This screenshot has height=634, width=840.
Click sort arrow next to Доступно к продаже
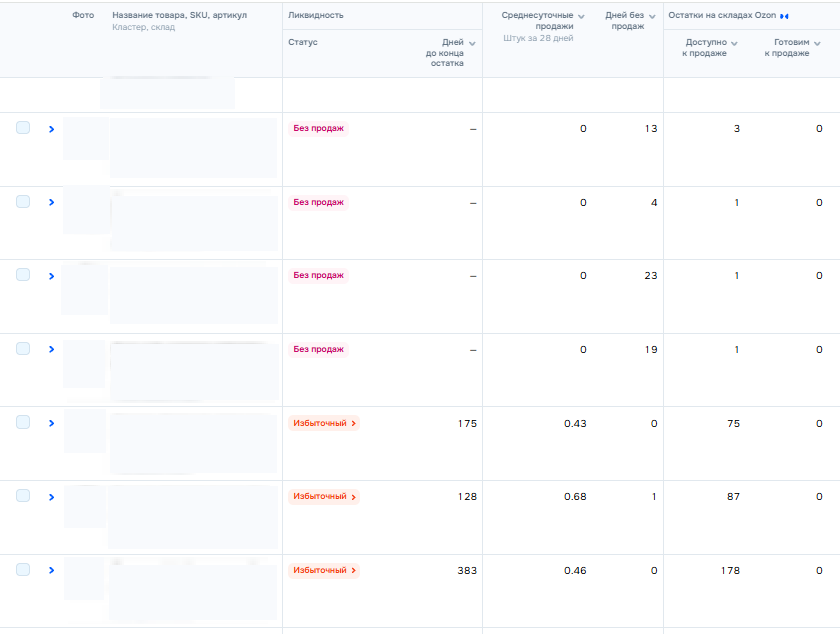point(734,43)
